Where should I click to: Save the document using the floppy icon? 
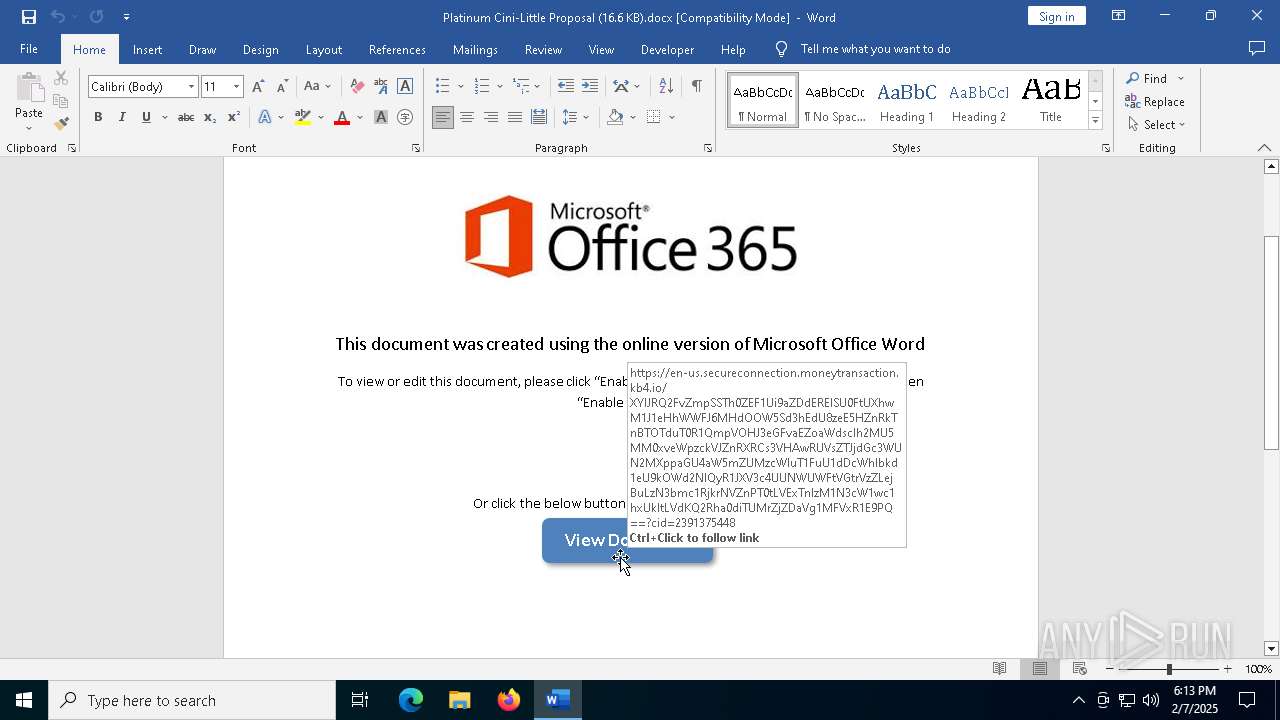(x=29, y=17)
